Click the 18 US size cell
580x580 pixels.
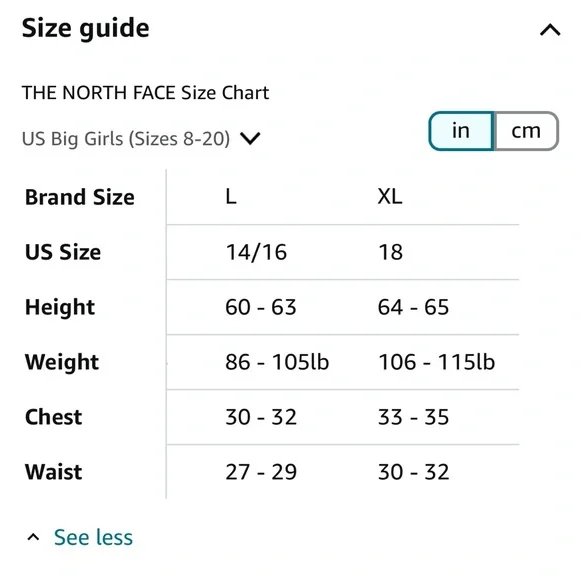pos(390,252)
